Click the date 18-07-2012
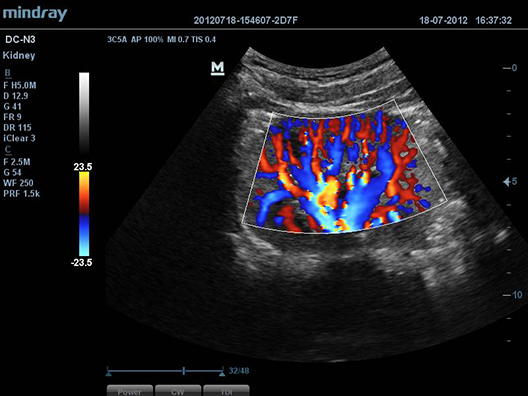 pyautogui.click(x=443, y=21)
